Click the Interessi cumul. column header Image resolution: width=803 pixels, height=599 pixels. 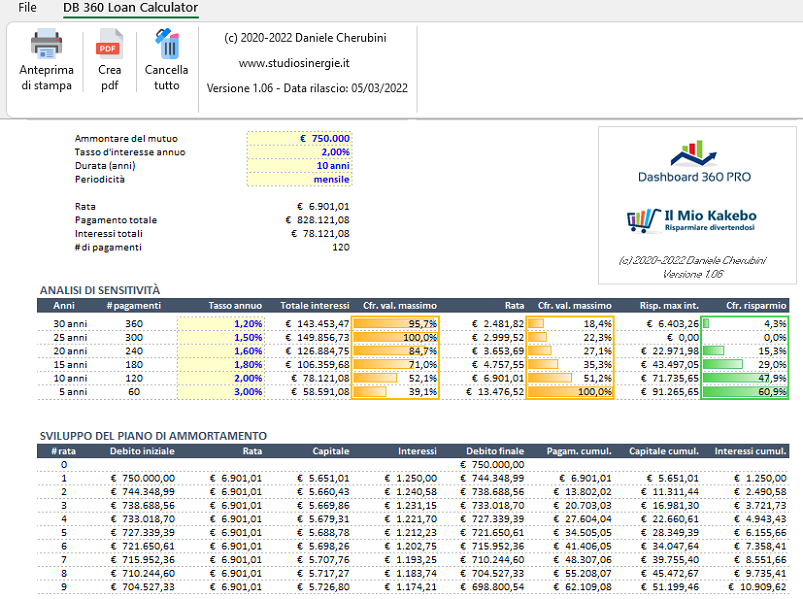pos(750,451)
